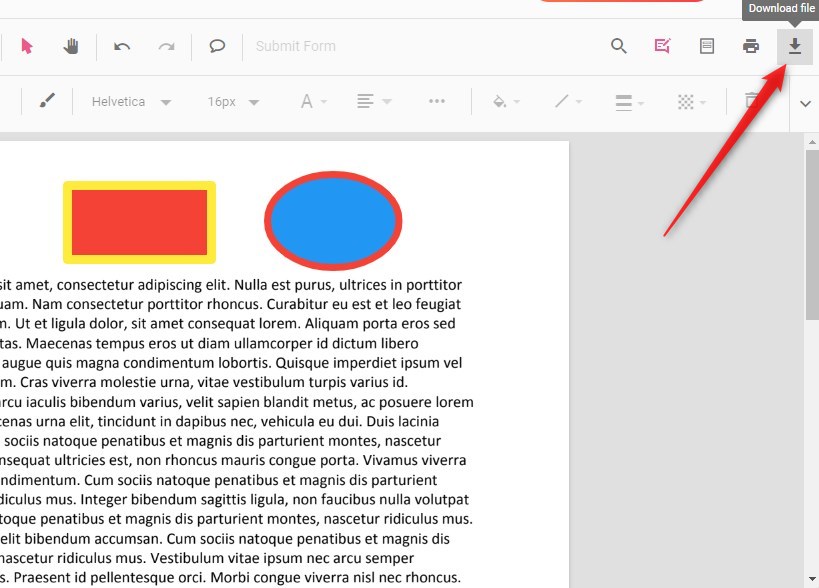Select the arrow selection tool
The image size is (819, 588).
point(27,46)
